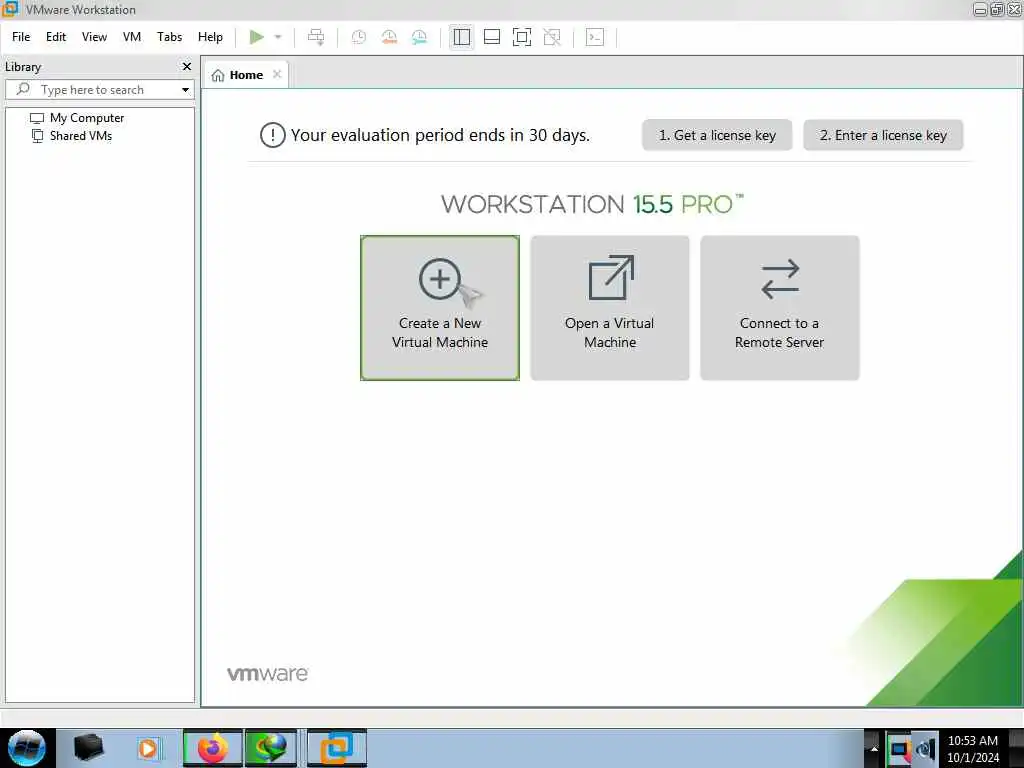Open the Windows Start menu
The height and width of the screenshot is (768, 1024).
point(27,748)
